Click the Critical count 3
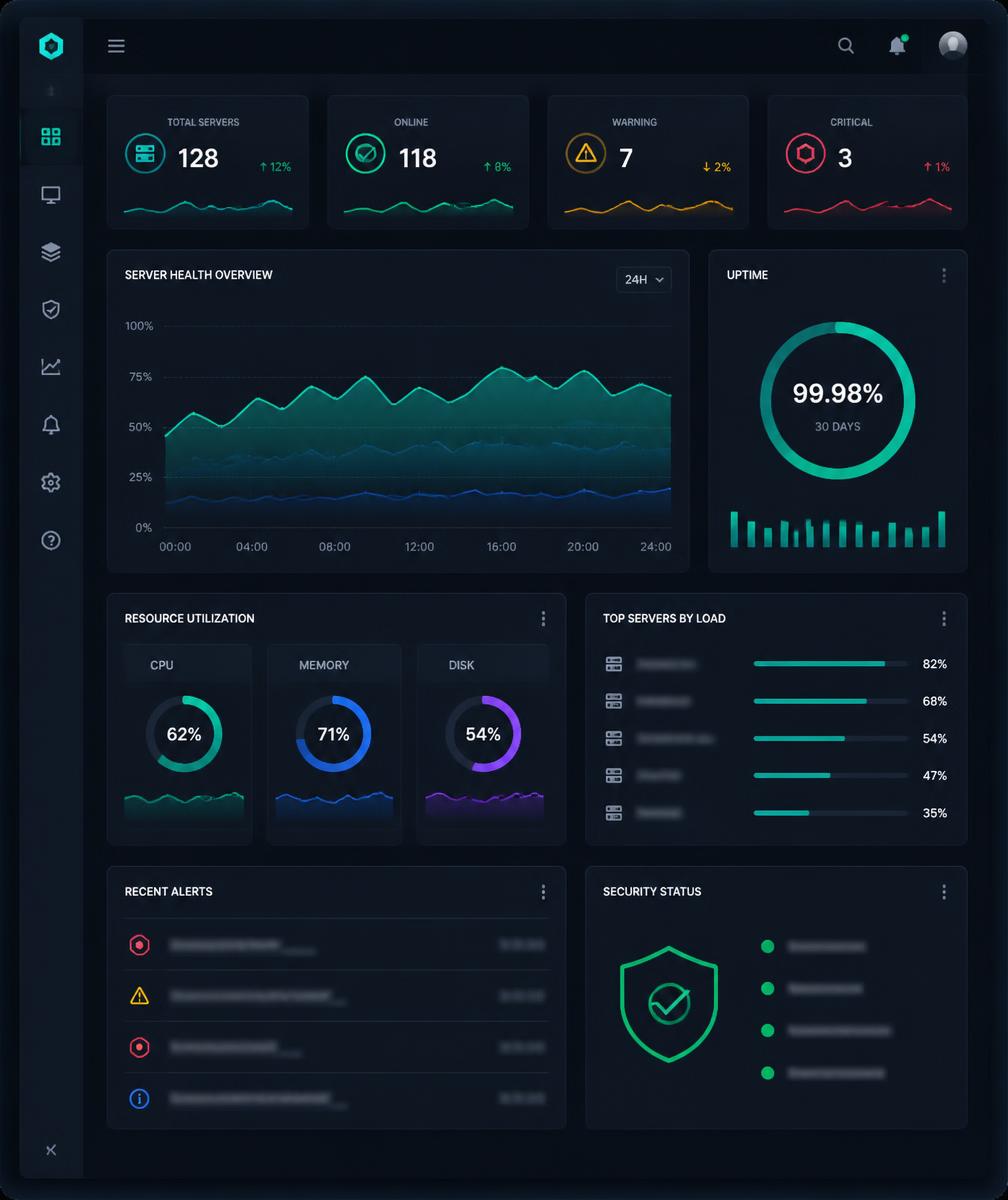This screenshot has width=1008, height=1200. (x=845, y=158)
